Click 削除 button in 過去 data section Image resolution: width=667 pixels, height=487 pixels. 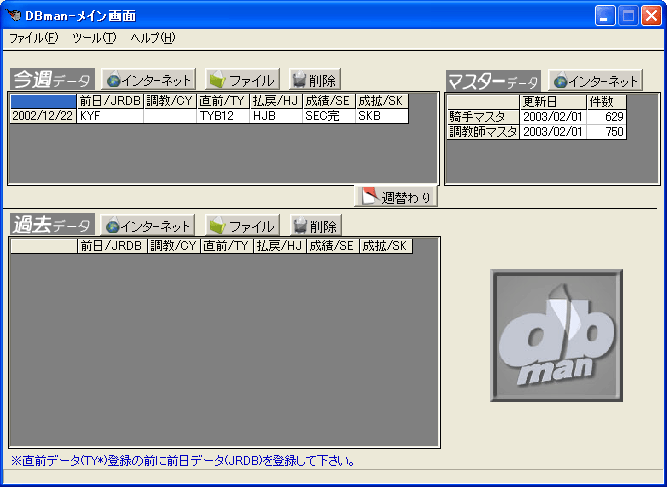point(315,226)
